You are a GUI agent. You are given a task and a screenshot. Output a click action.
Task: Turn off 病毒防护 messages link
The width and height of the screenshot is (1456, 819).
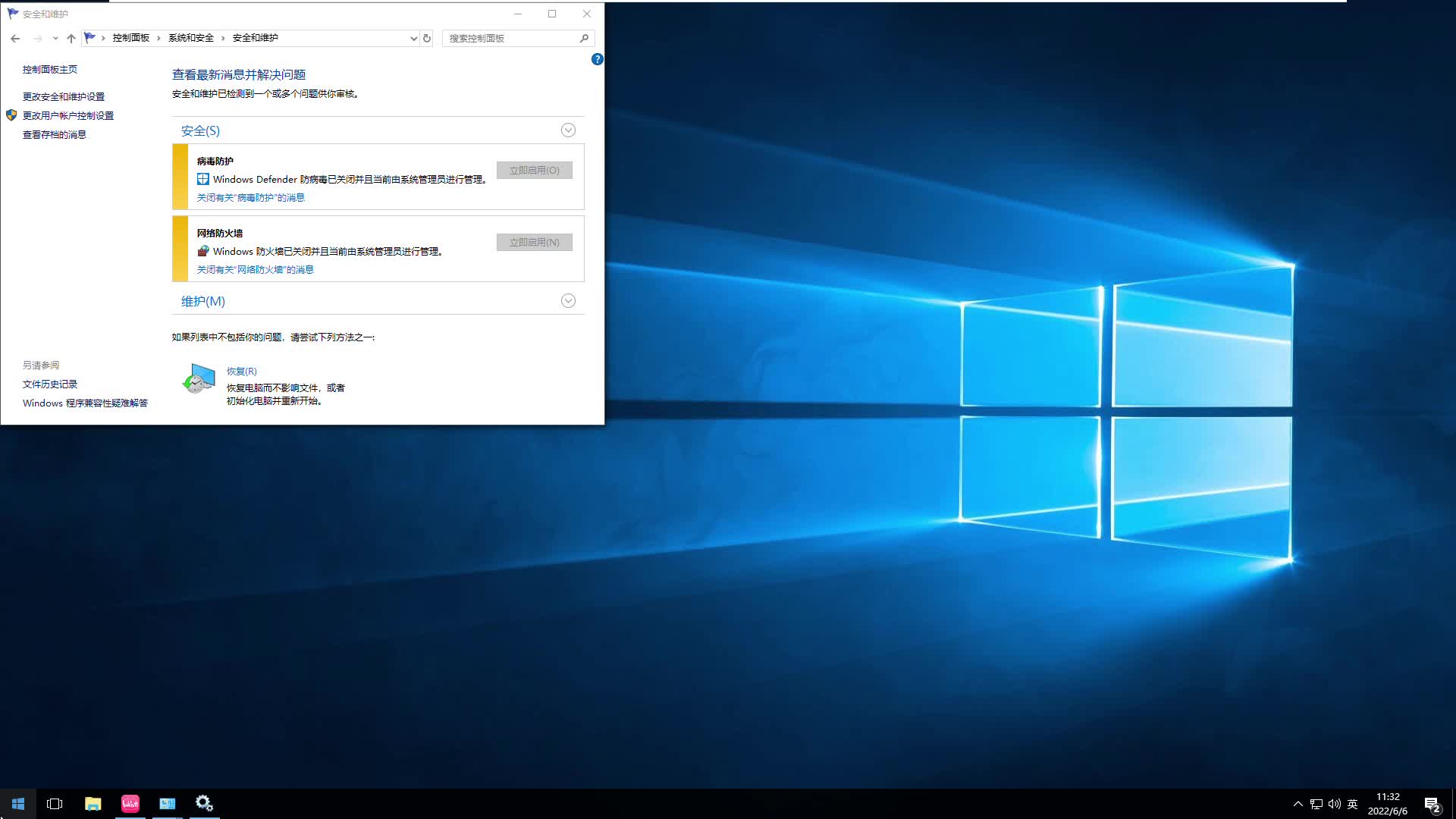(251, 197)
